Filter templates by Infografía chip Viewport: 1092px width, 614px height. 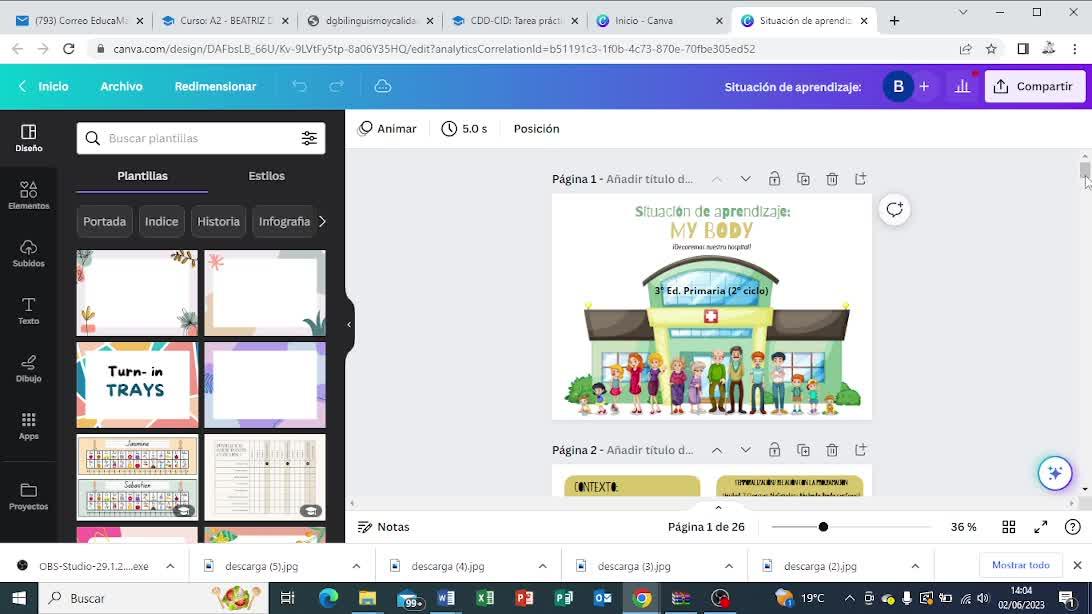point(283,221)
